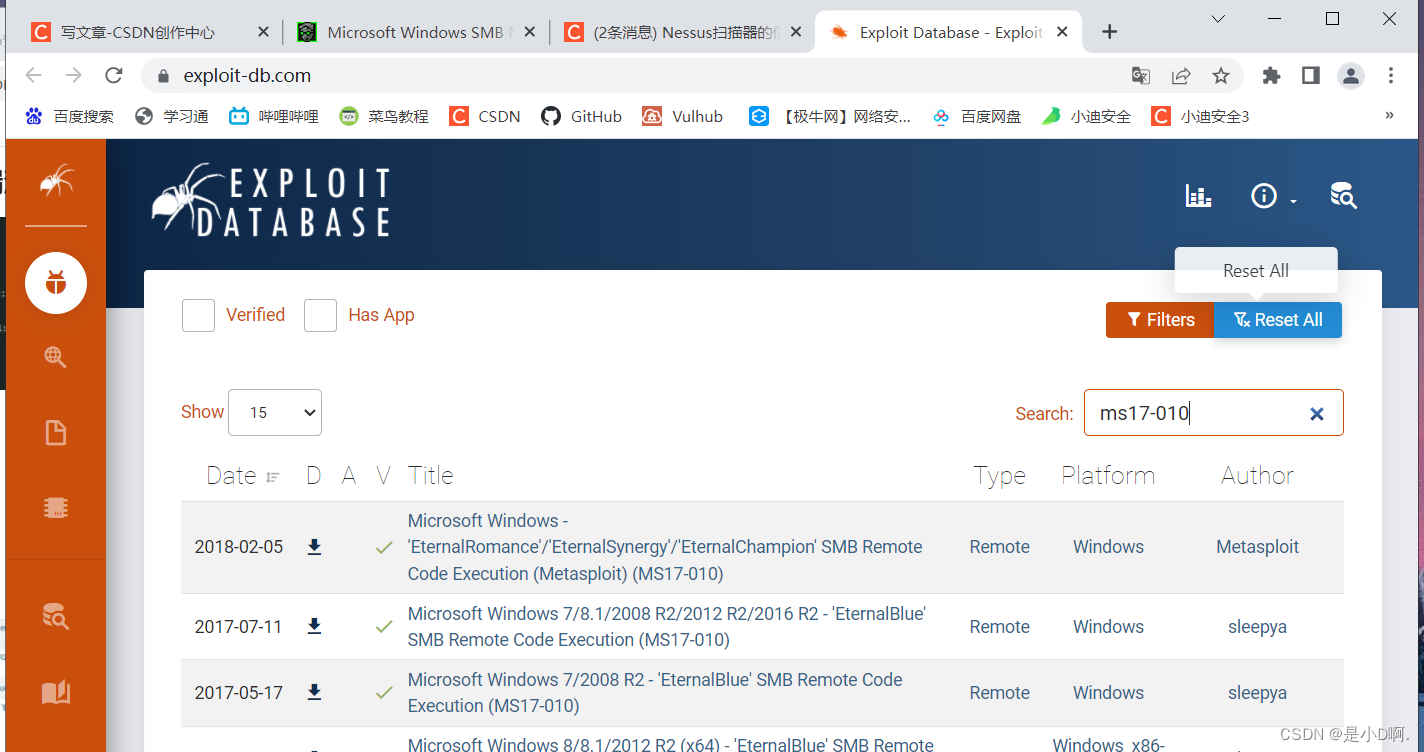Close the Exploit Database tab

1062,32
